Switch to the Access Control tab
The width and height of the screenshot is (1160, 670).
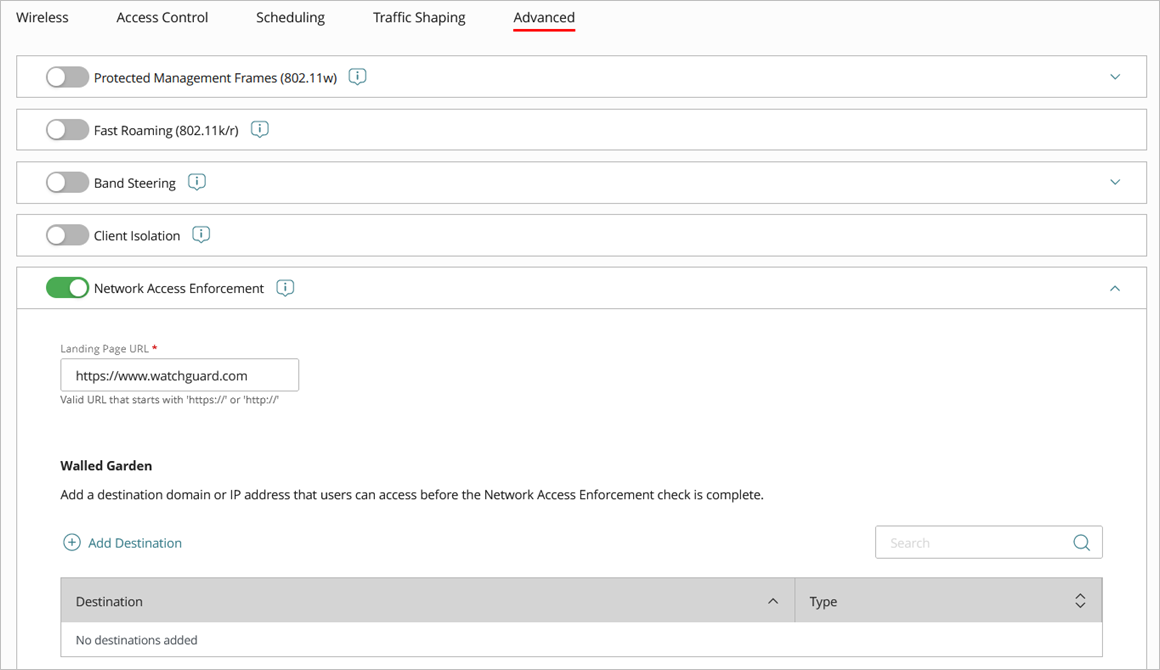click(162, 17)
